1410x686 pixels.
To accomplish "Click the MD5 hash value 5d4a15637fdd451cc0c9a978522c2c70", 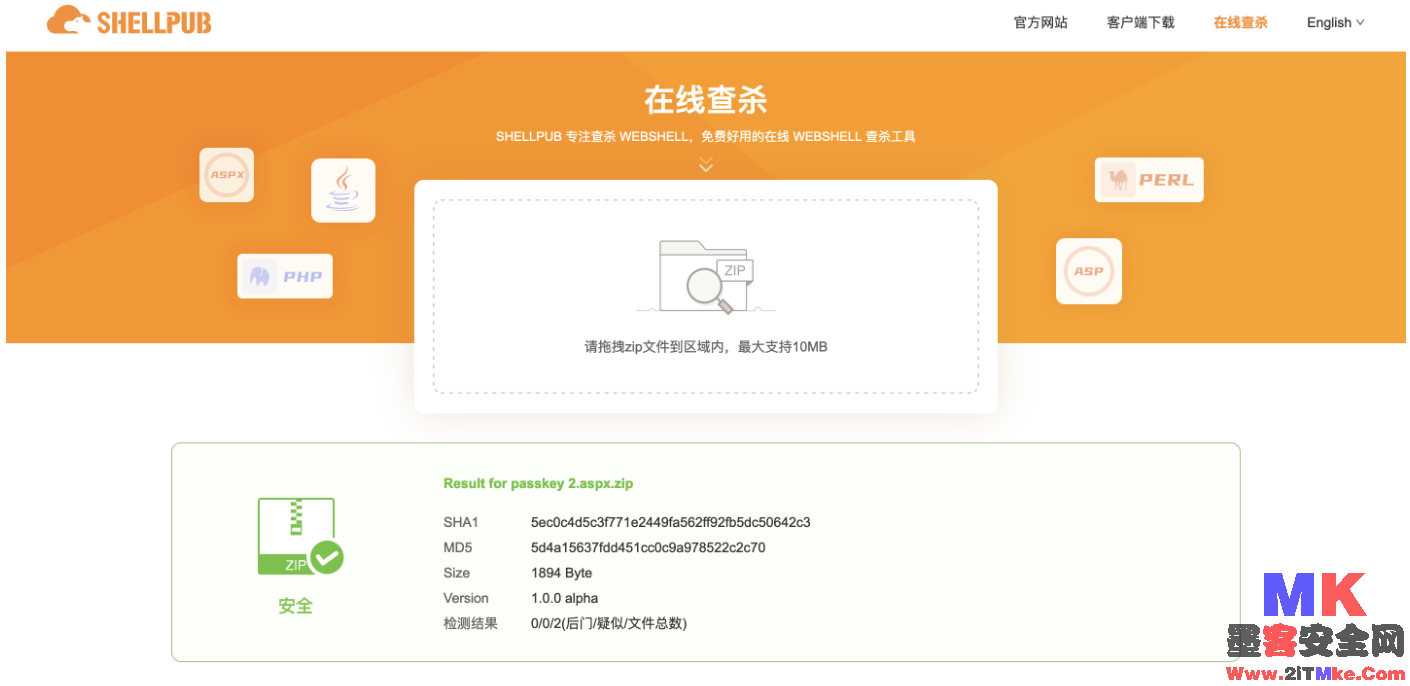I will pyautogui.click(x=648, y=547).
